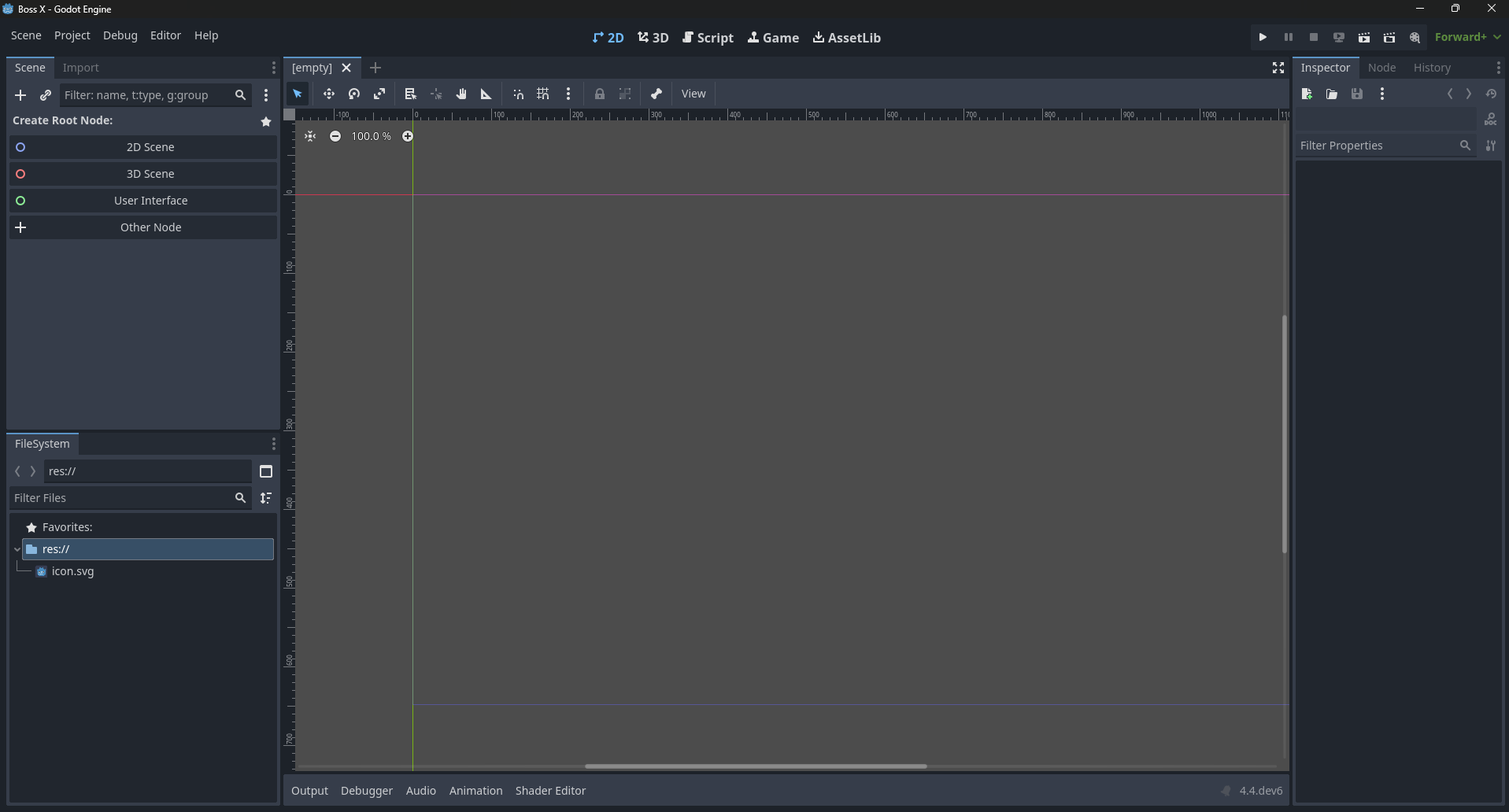This screenshot has width=1509, height=812.
Task: Select the Ruler Mode tool
Action: point(486,94)
